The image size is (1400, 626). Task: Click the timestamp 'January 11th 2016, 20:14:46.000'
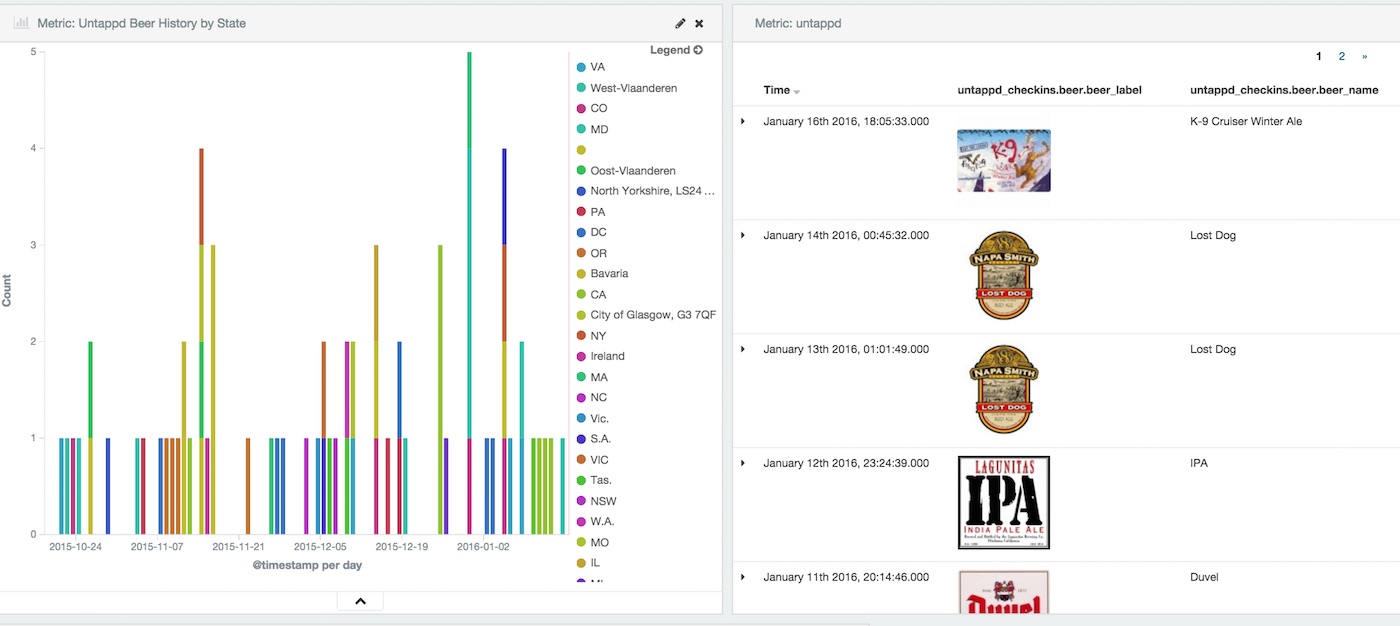846,577
